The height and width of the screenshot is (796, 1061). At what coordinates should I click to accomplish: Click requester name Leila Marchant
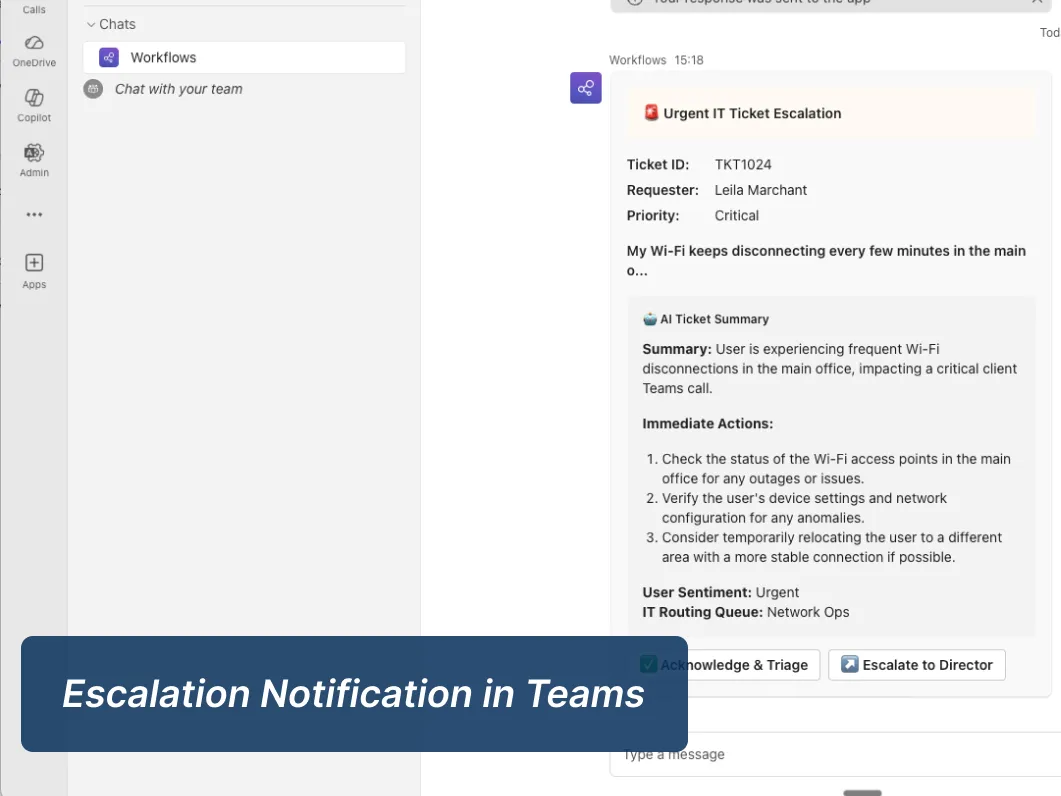click(x=761, y=190)
